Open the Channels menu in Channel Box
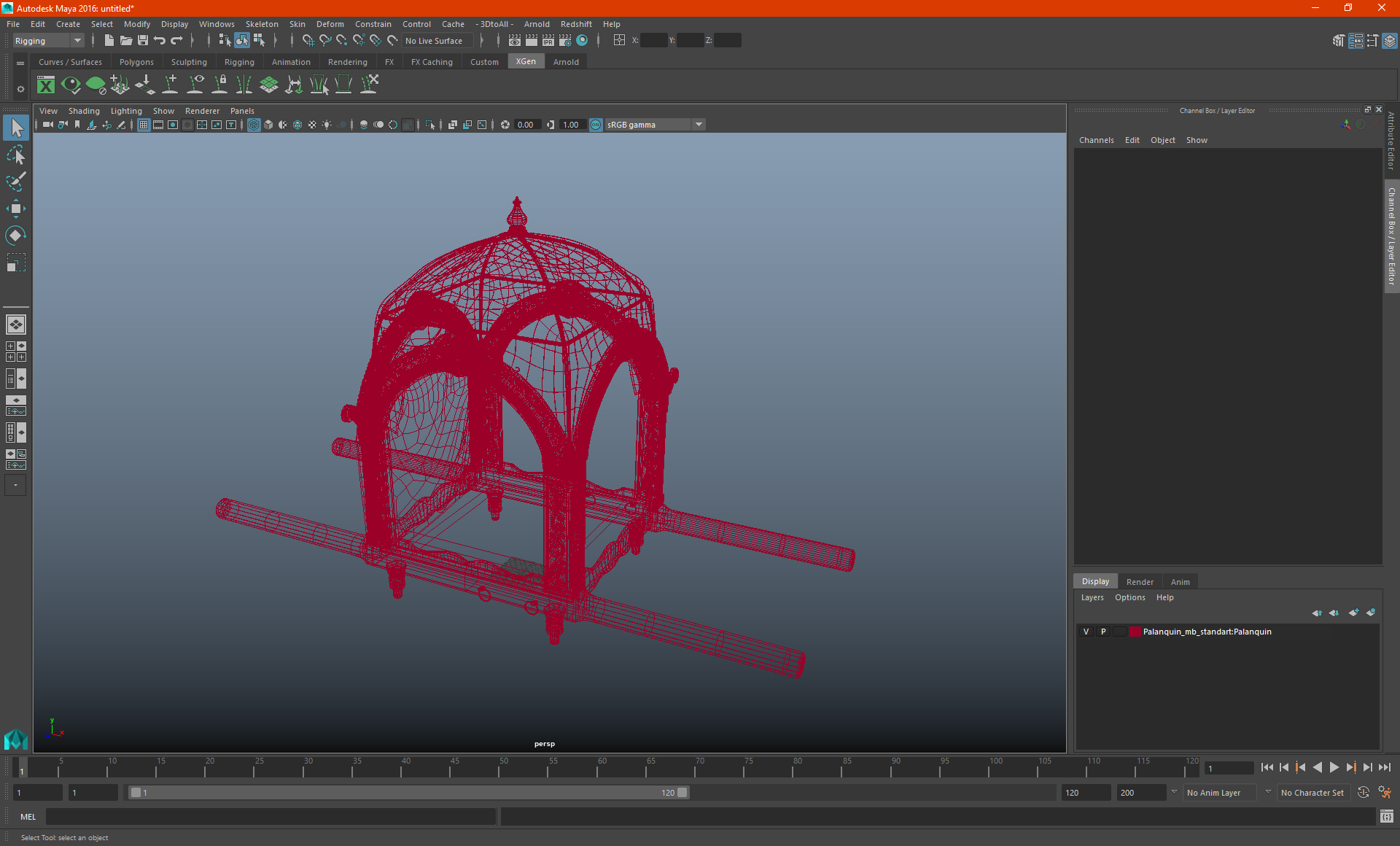 (1096, 140)
